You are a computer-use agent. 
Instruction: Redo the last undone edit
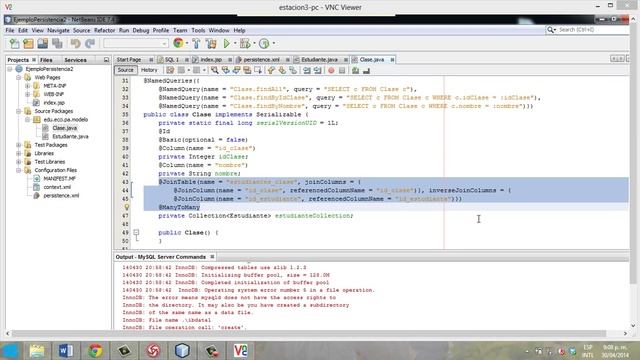click(90, 43)
